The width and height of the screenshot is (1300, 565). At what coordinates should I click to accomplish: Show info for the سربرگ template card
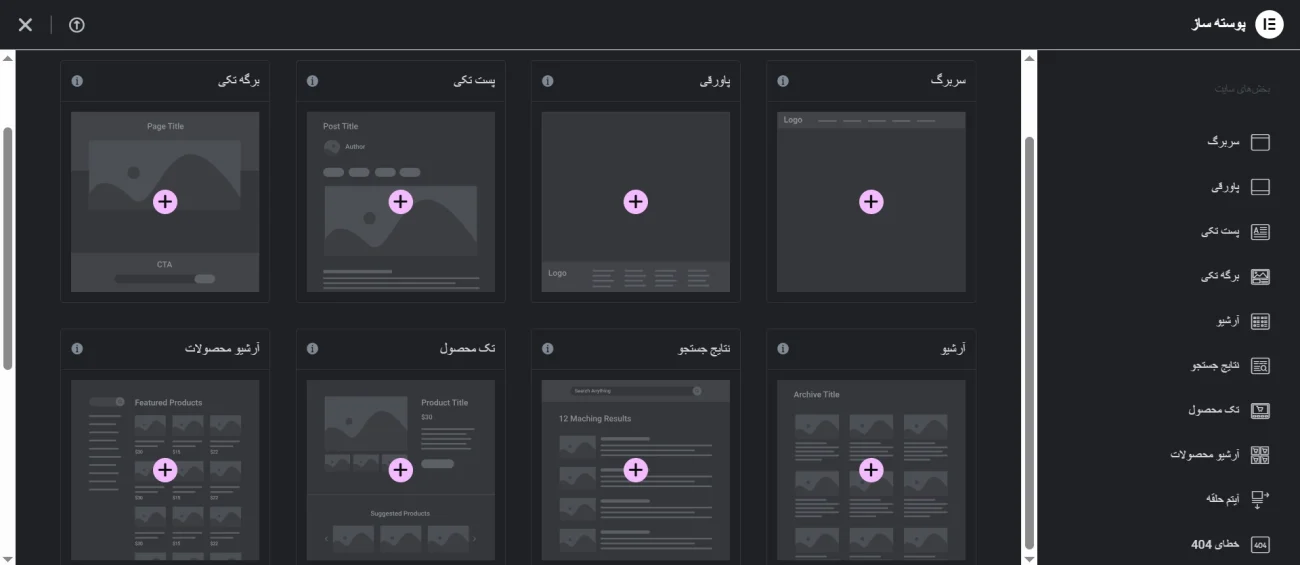(x=783, y=81)
